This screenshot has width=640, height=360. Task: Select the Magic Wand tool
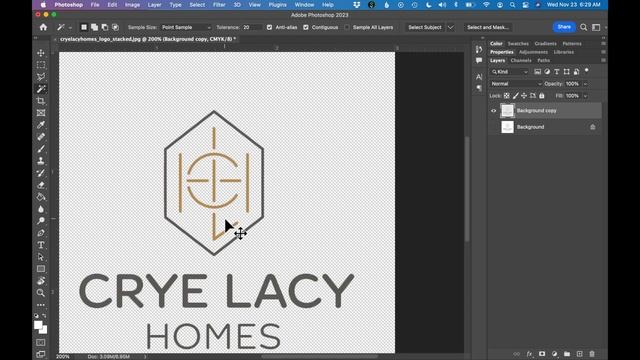point(41,89)
